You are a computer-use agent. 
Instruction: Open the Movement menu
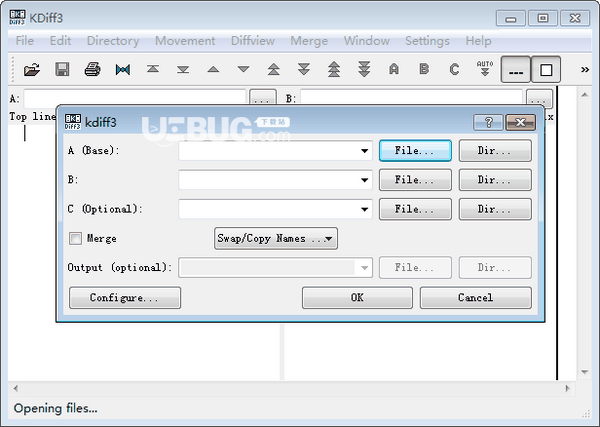click(185, 41)
